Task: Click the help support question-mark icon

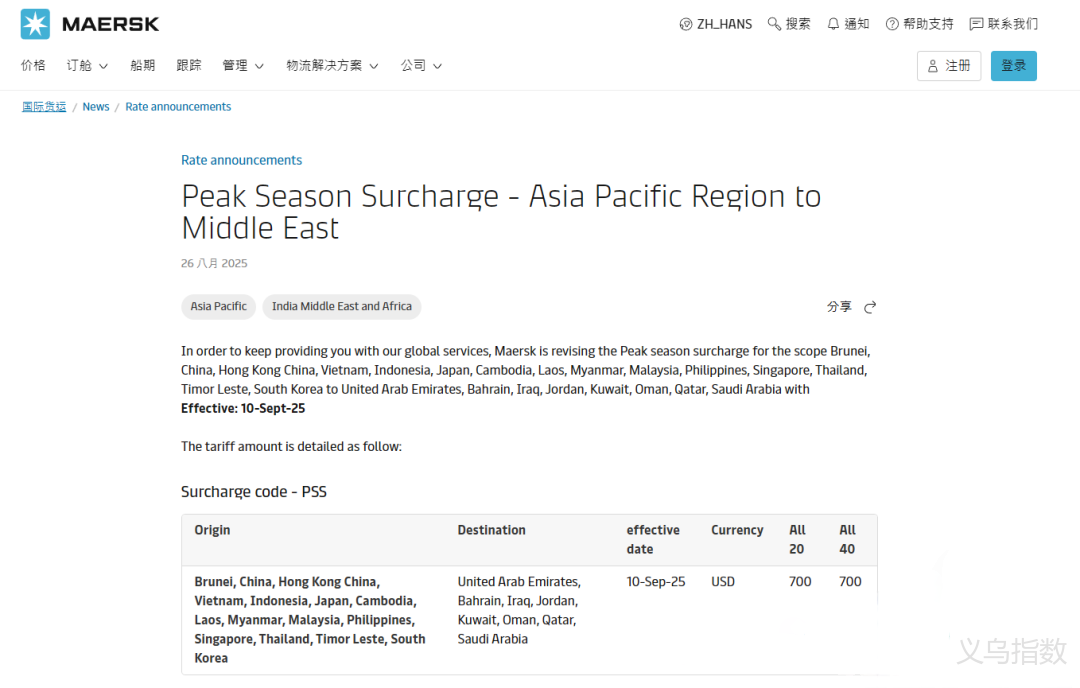Action: point(892,24)
